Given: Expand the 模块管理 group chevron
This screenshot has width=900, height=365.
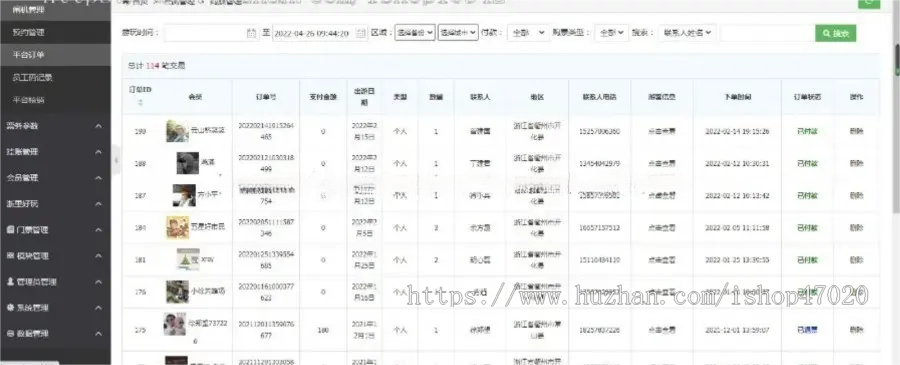Looking at the screenshot, I should (99, 256).
